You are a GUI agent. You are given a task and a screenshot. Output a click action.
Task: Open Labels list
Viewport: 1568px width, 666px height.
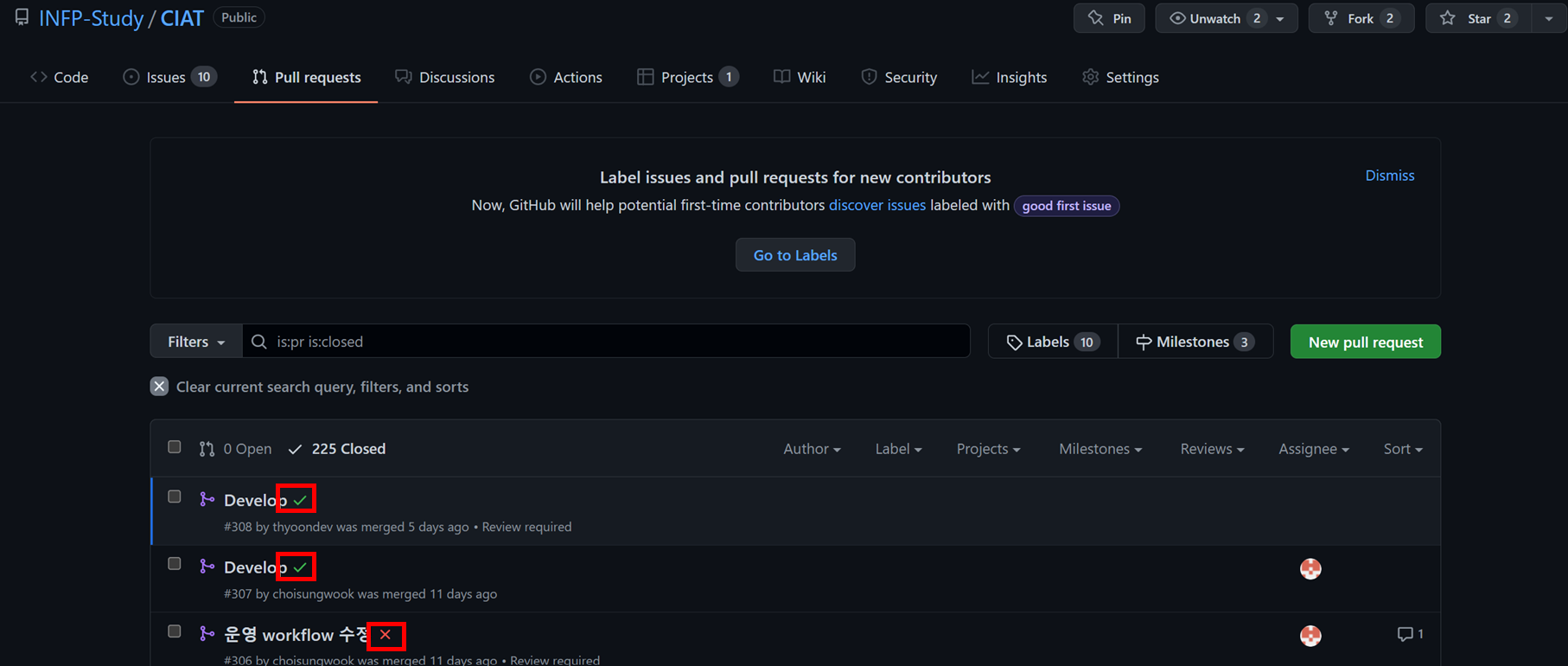click(x=1053, y=342)
